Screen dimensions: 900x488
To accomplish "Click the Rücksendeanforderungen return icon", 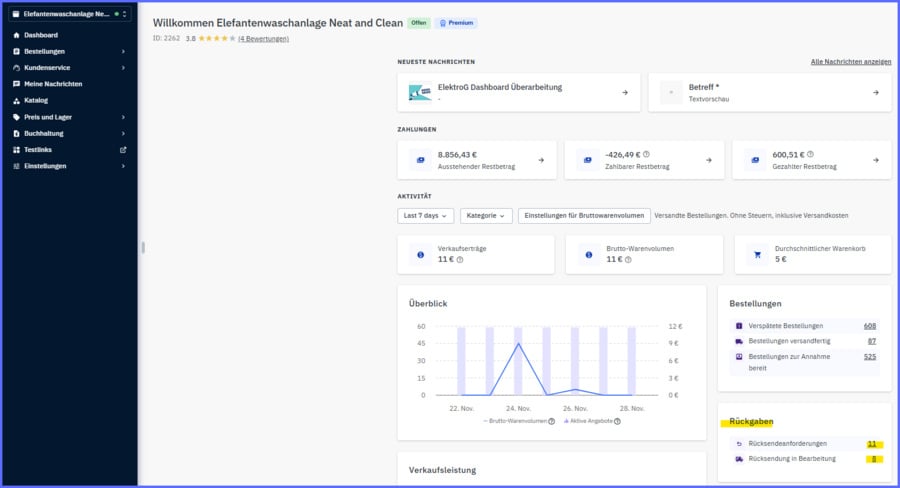I will point(739,444).
